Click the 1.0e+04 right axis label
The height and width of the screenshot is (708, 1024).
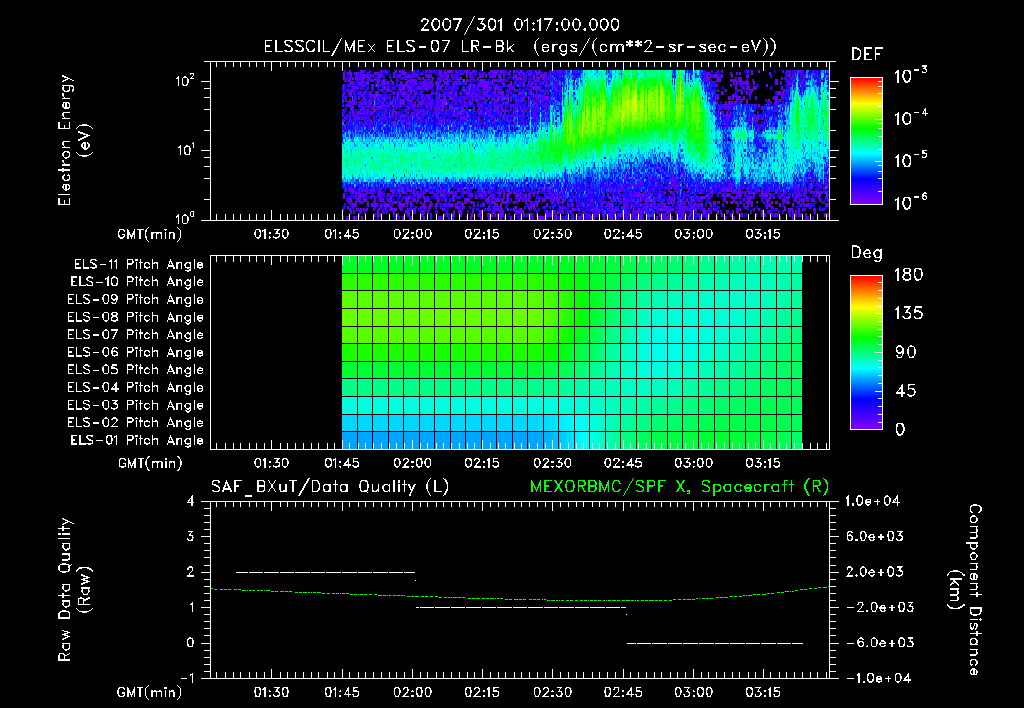(872, 501)
